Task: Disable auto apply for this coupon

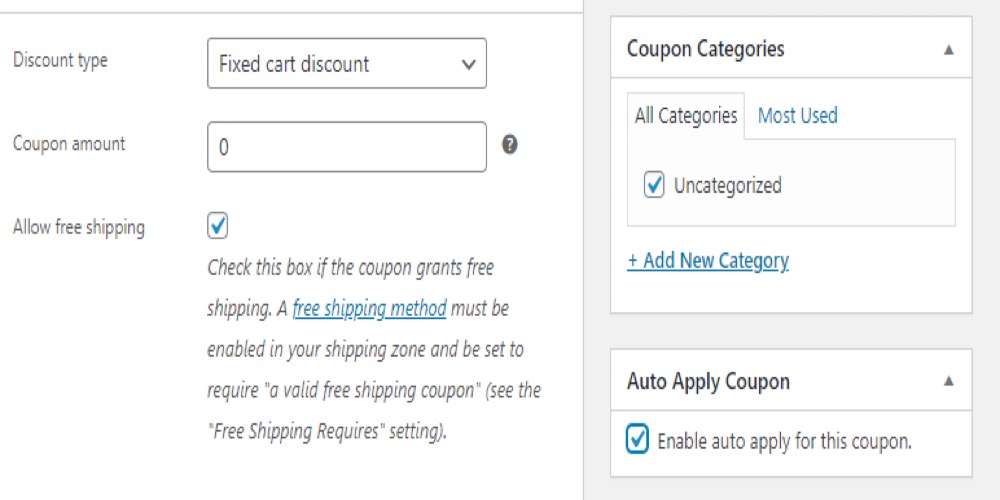Action: (x=637, y=439)
